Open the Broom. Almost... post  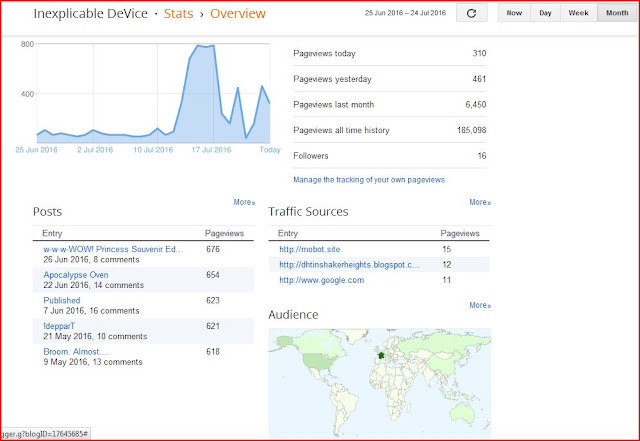75,352
